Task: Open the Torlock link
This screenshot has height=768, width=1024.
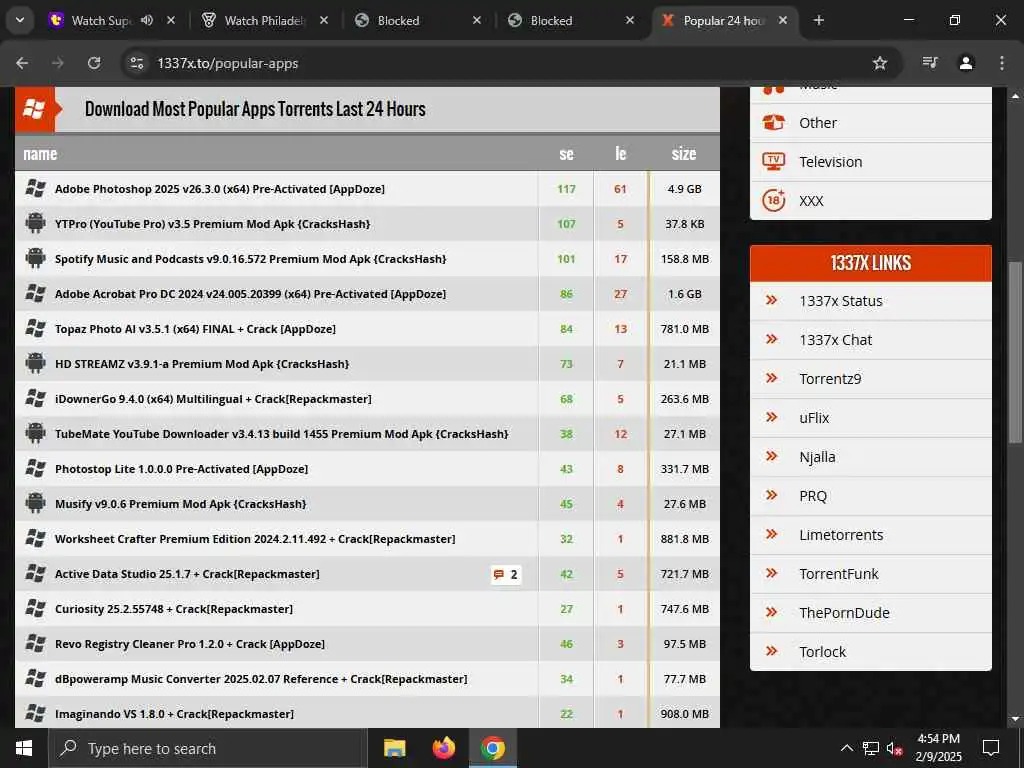Action: pos(822,652)
